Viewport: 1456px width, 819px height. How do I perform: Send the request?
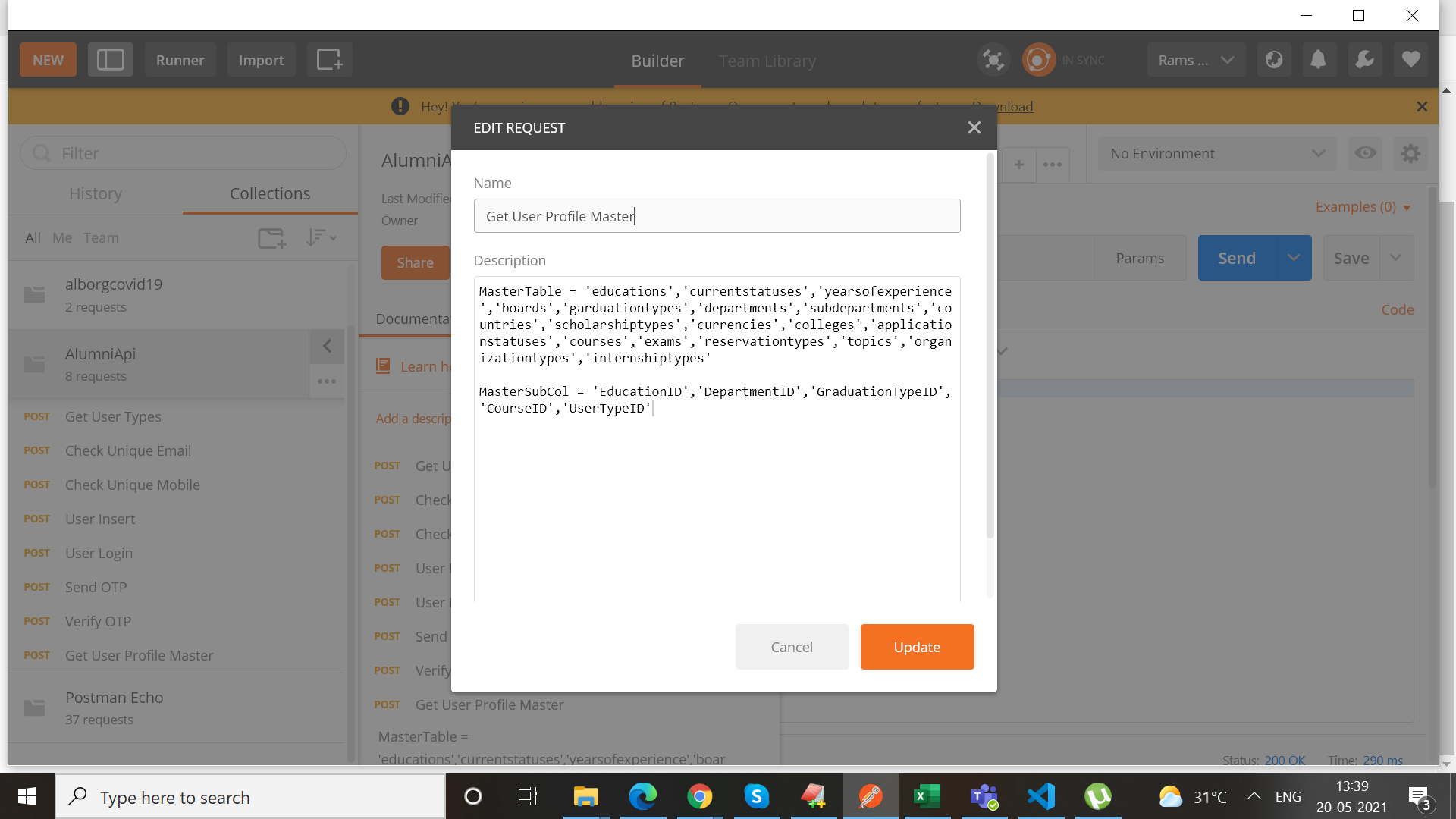pyautogui.click(x=1237, y=258)
